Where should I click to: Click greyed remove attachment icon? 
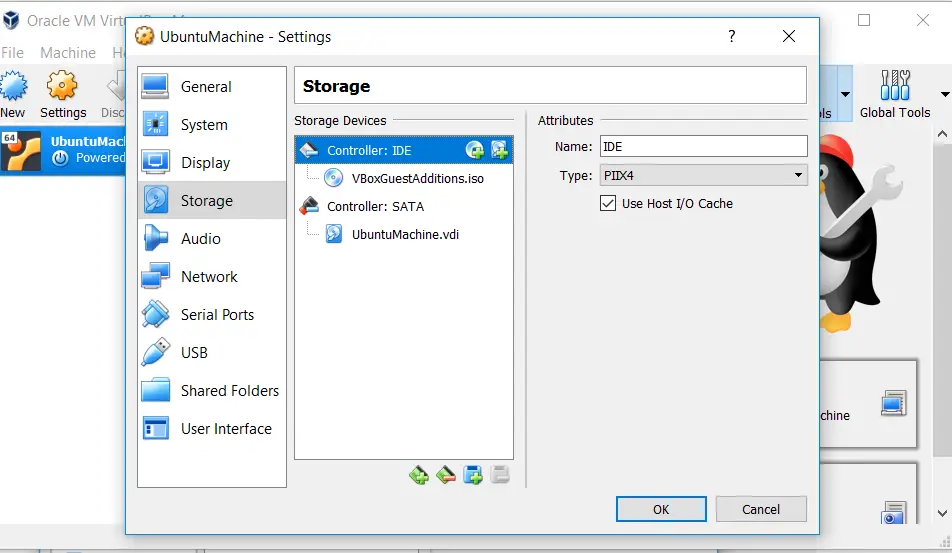tap(500, 475)
